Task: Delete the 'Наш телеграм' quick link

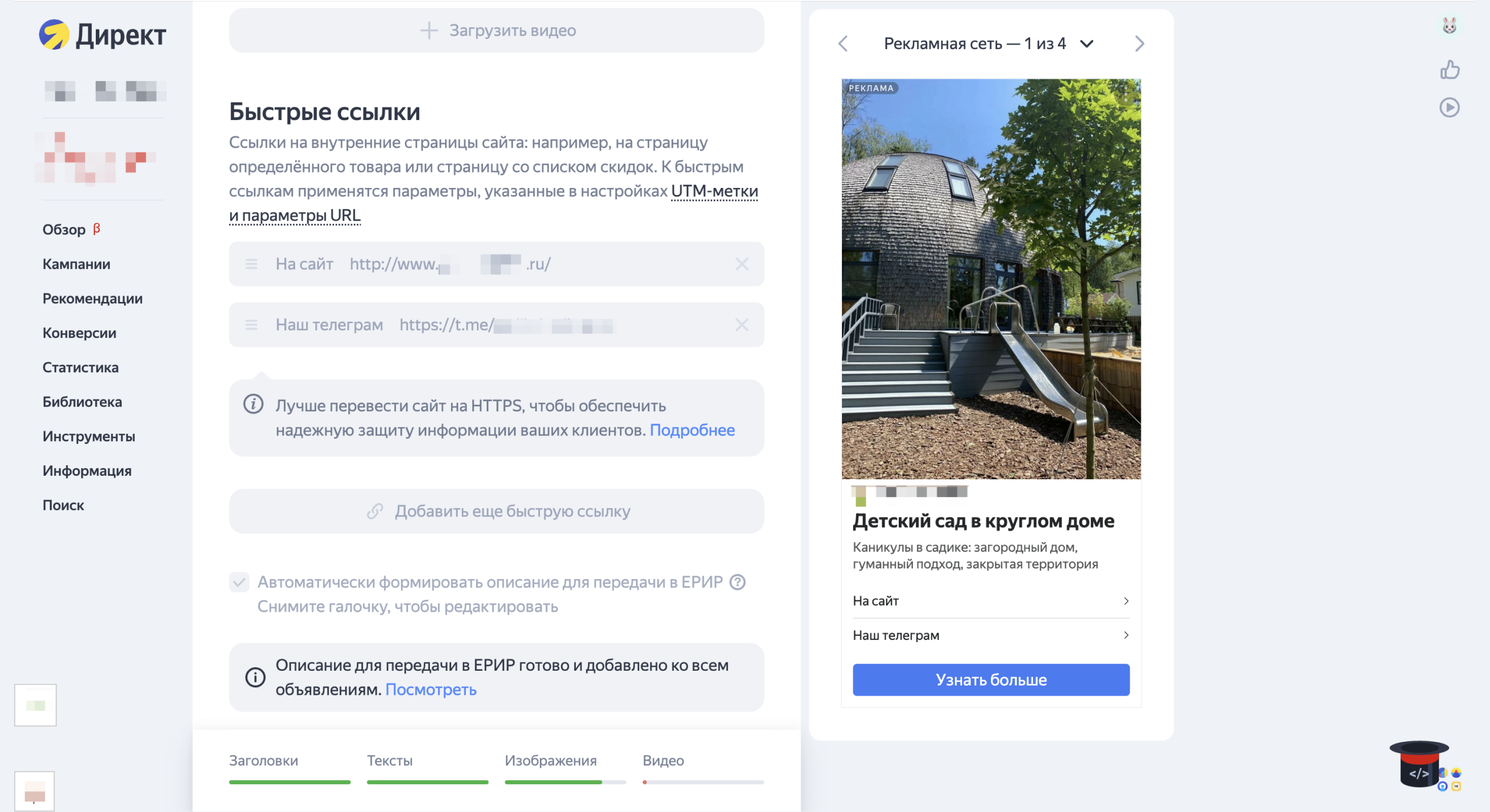Action: (x=741, y=325)
